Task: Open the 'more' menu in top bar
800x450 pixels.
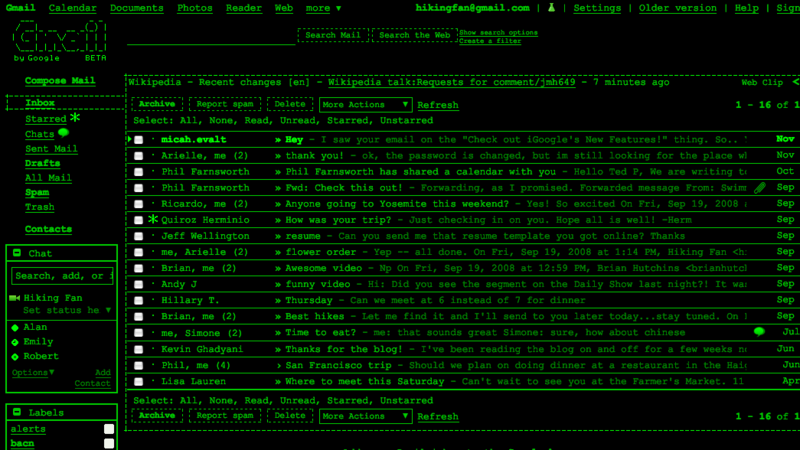Action: pyautogui.click(x=323, y=8)
